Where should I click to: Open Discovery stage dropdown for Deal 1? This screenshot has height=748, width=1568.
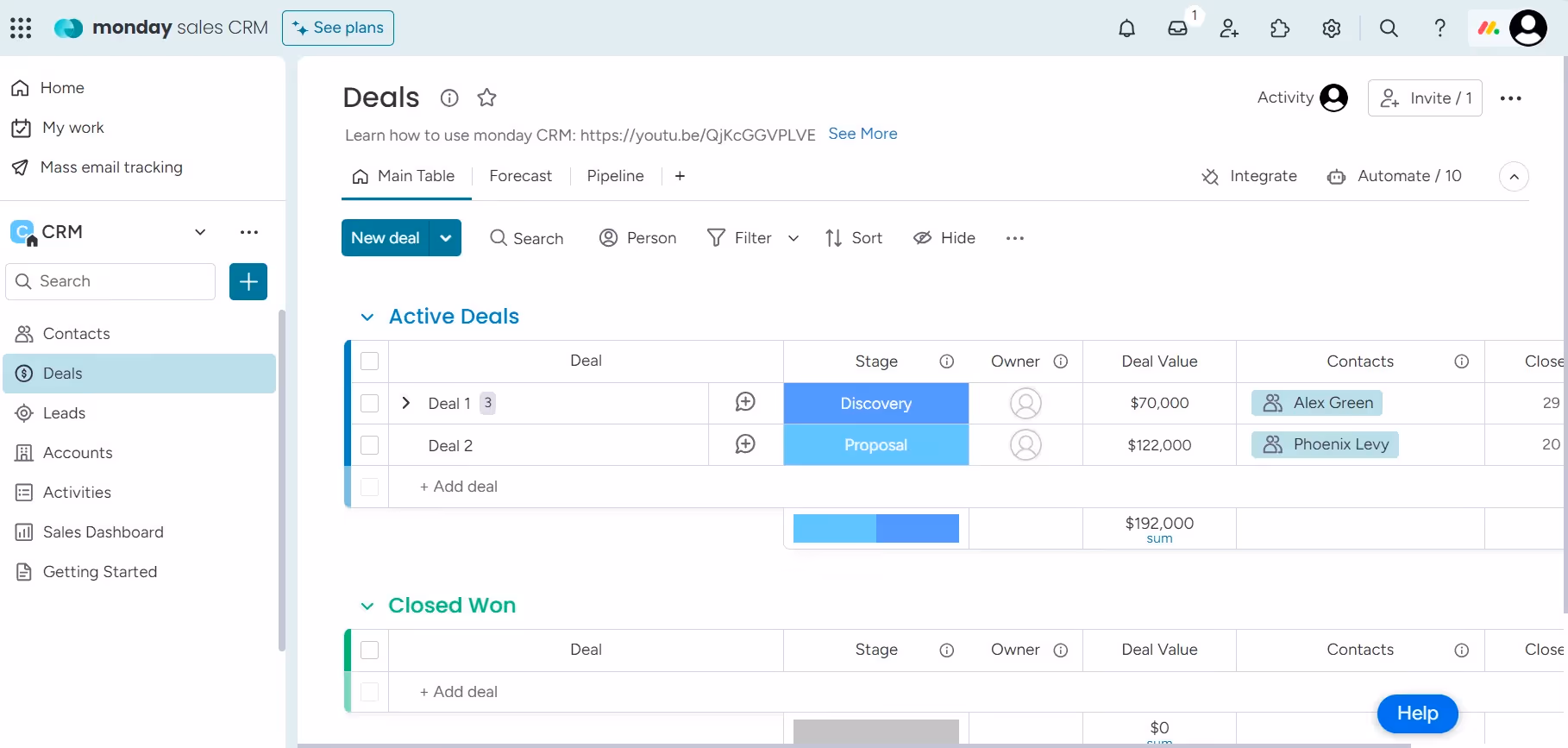876,403
